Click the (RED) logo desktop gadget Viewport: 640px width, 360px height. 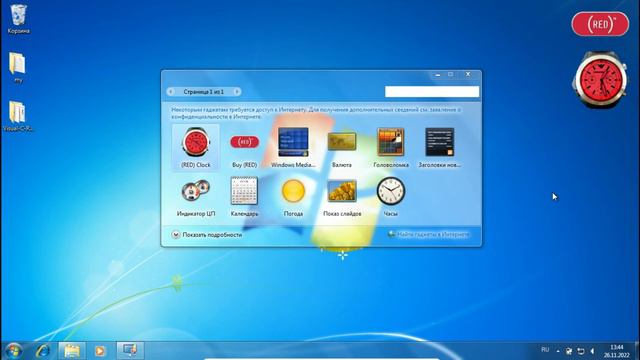600,24
